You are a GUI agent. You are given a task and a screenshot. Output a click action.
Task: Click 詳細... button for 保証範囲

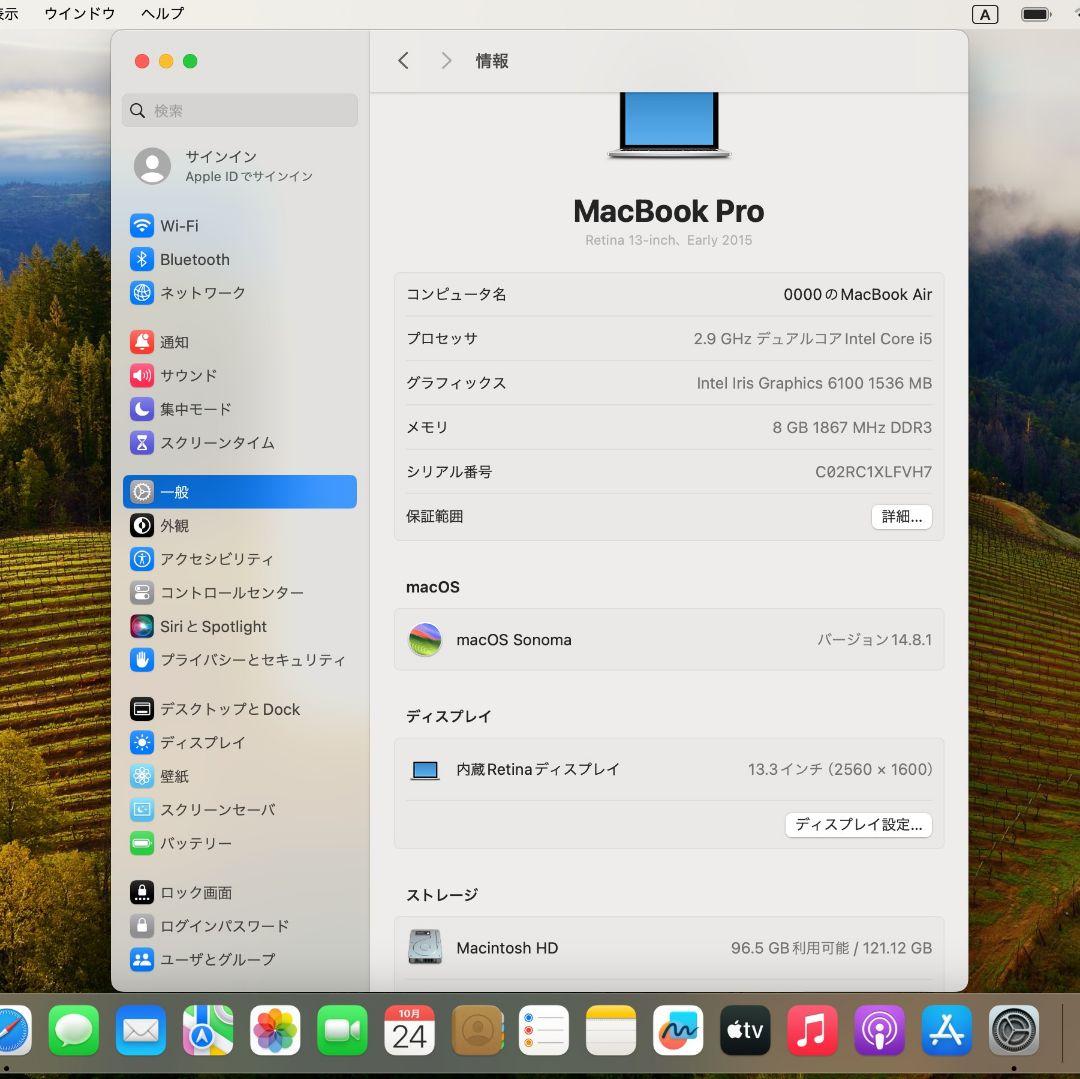pyautogui.click(x=902, y=516)
